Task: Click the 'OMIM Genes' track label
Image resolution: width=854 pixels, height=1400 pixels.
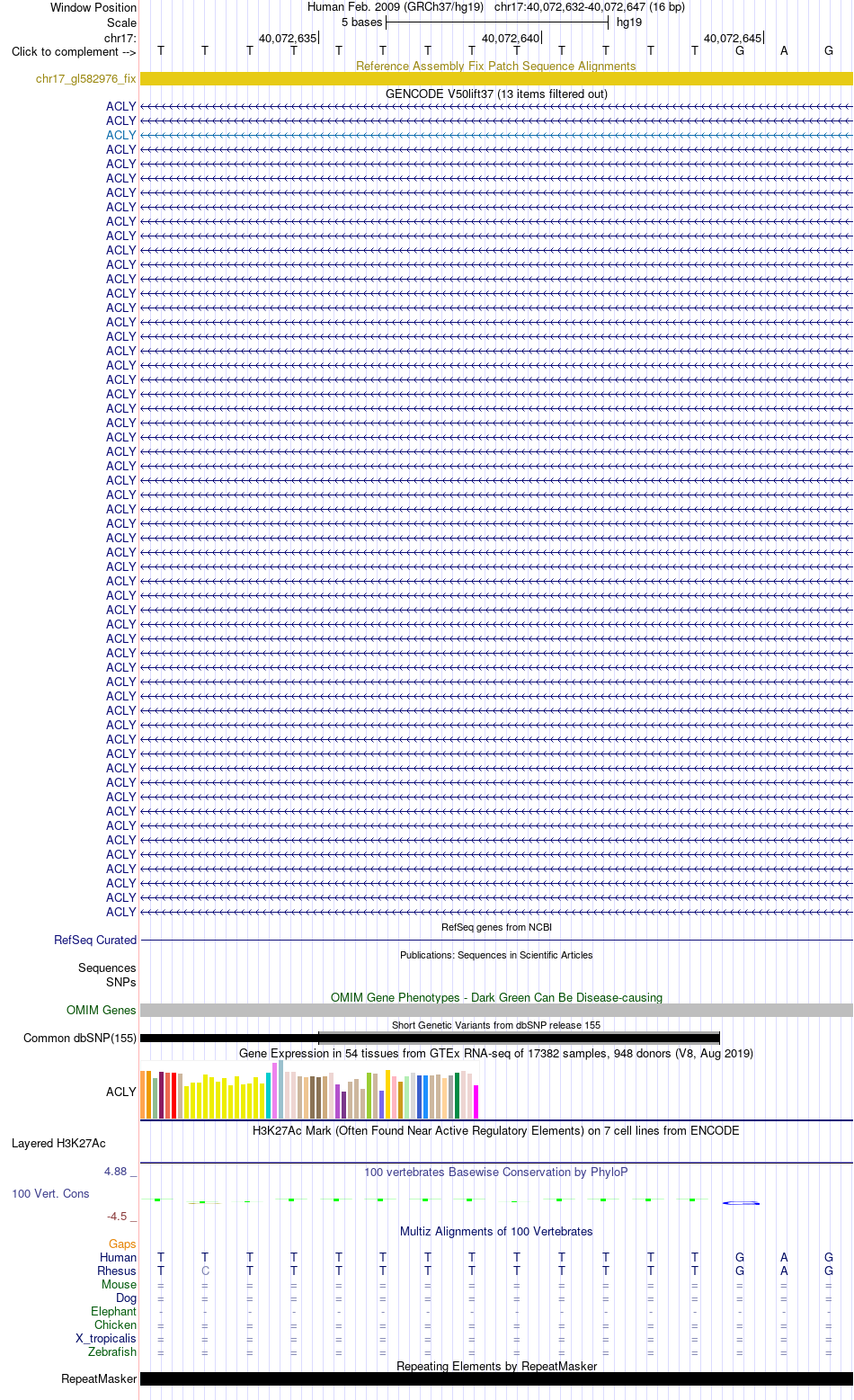Action: 102,1011
